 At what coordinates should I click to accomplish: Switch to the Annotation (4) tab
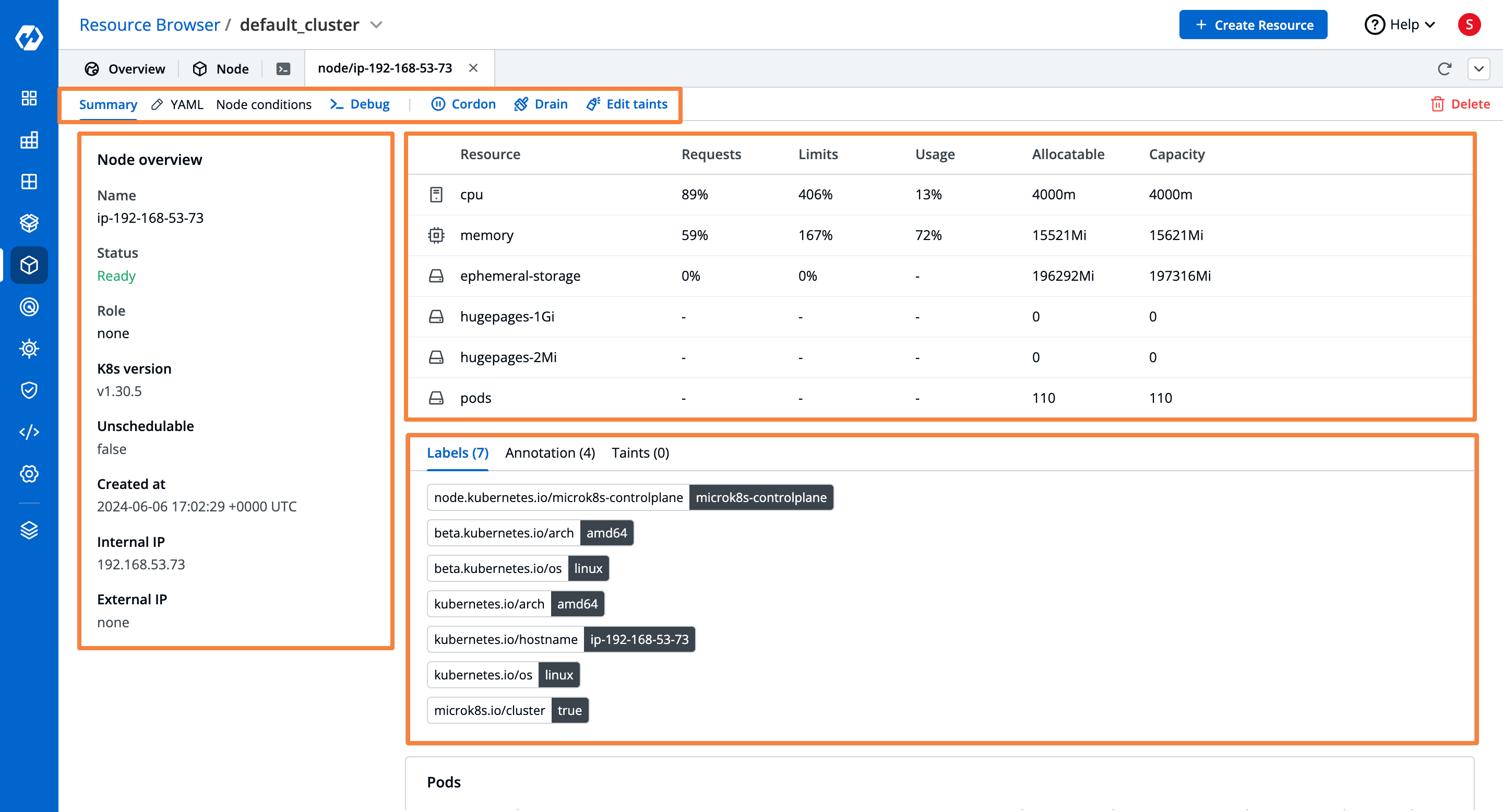(549, 452)
